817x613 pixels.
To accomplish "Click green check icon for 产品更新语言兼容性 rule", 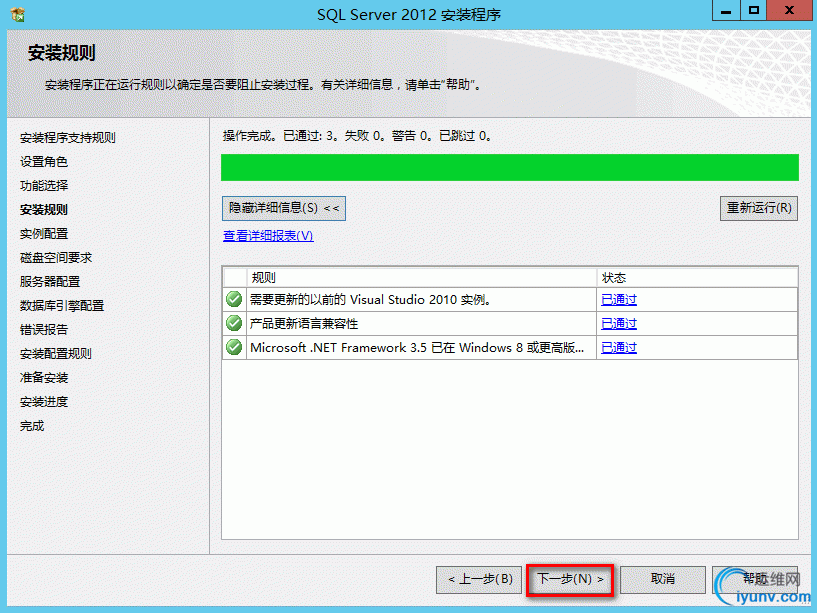I will [x=234, y=323].
